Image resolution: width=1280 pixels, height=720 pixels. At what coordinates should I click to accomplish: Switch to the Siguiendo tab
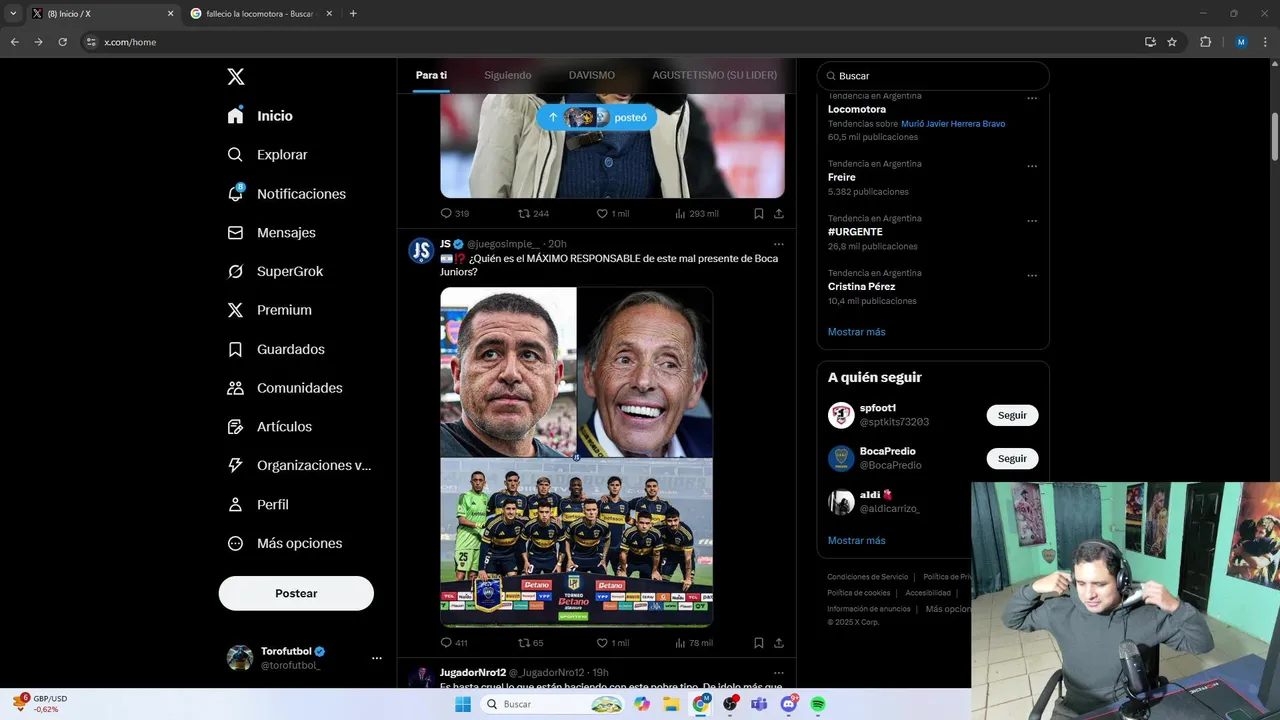tap(508, 75)
